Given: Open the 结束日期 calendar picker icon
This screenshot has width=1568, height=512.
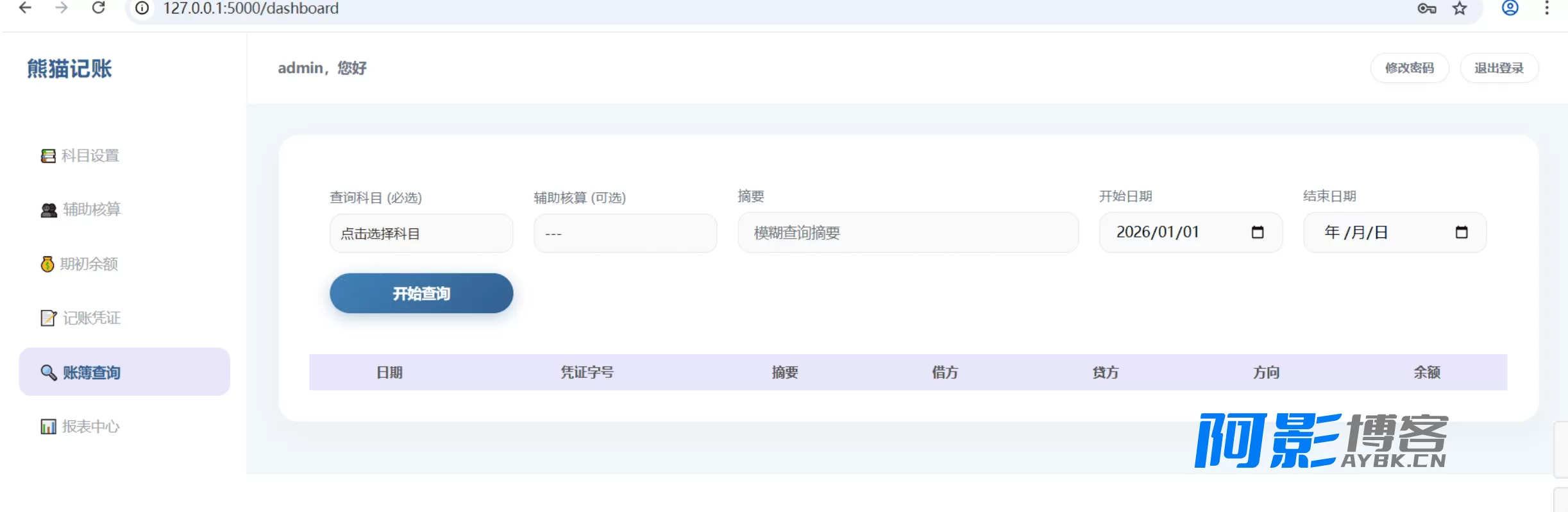Looking at the screenshot, I should pos(1461,232).
